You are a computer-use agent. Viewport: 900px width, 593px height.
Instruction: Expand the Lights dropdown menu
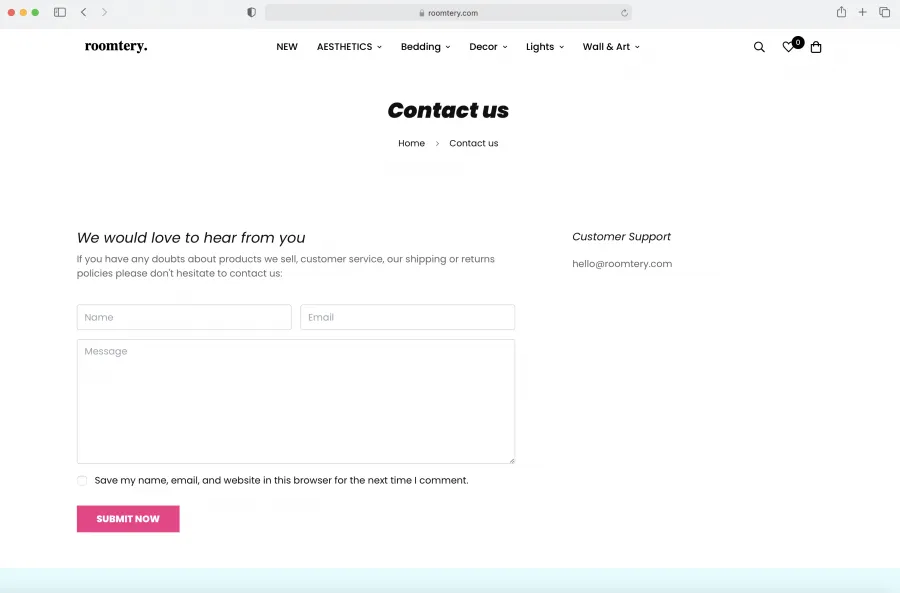pos(545,47)
